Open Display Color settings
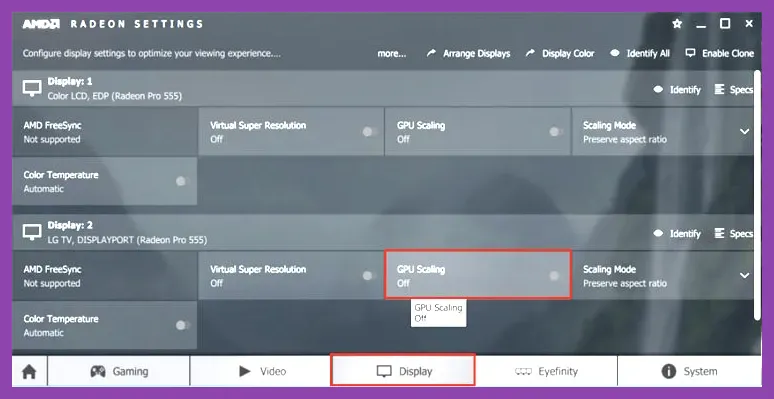Image resolution: width=774 pixels, height=399 pixels. coord(560,53)
